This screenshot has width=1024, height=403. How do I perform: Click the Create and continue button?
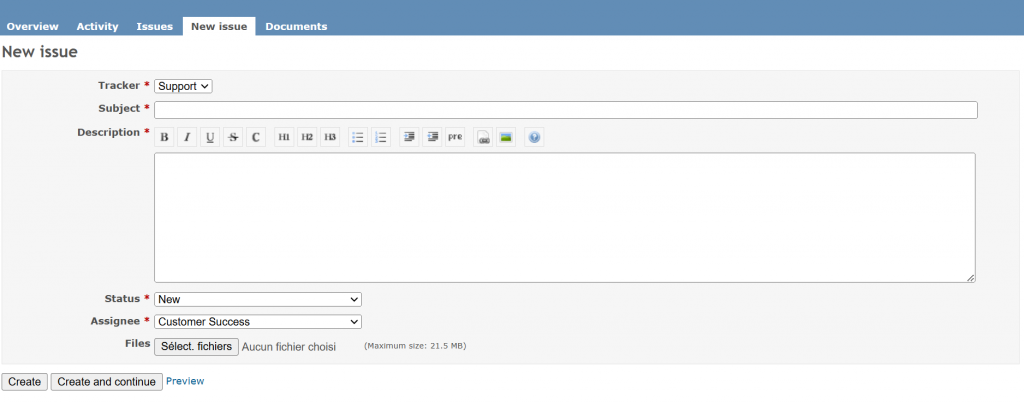[x=106, y=382]
